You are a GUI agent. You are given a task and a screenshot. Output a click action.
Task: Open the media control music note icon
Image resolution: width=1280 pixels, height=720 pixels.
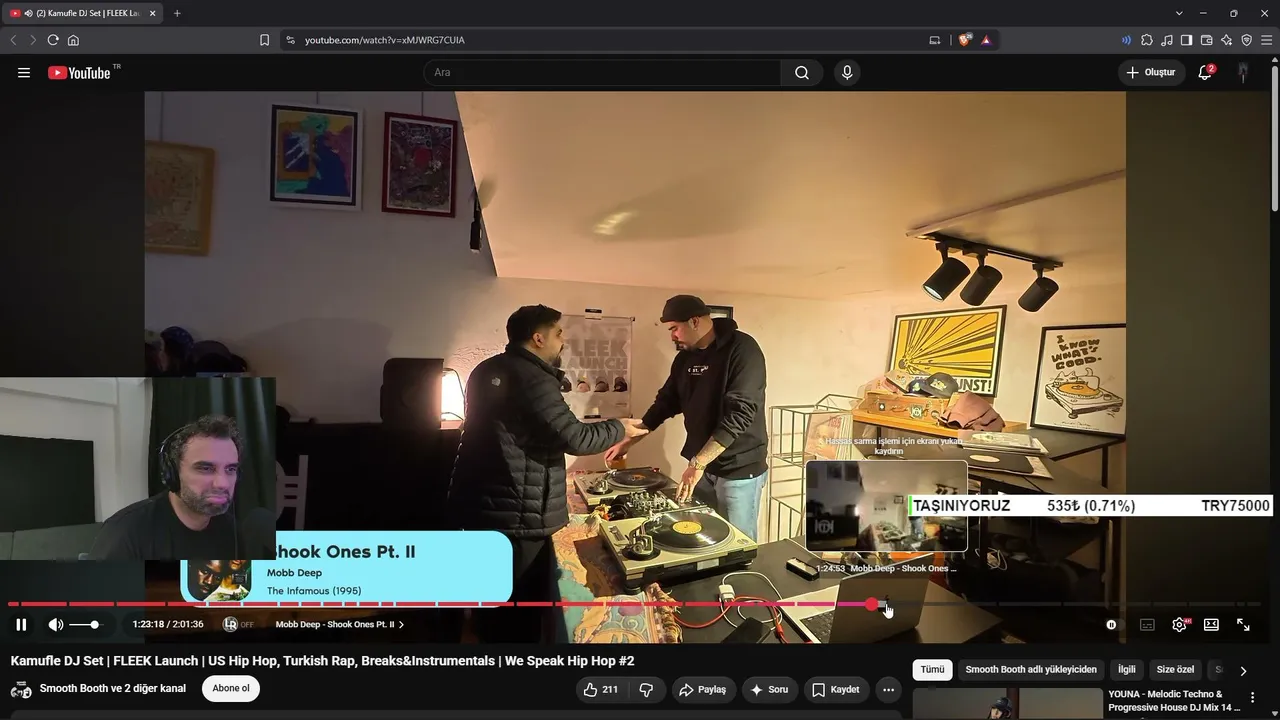(1167, 40)
